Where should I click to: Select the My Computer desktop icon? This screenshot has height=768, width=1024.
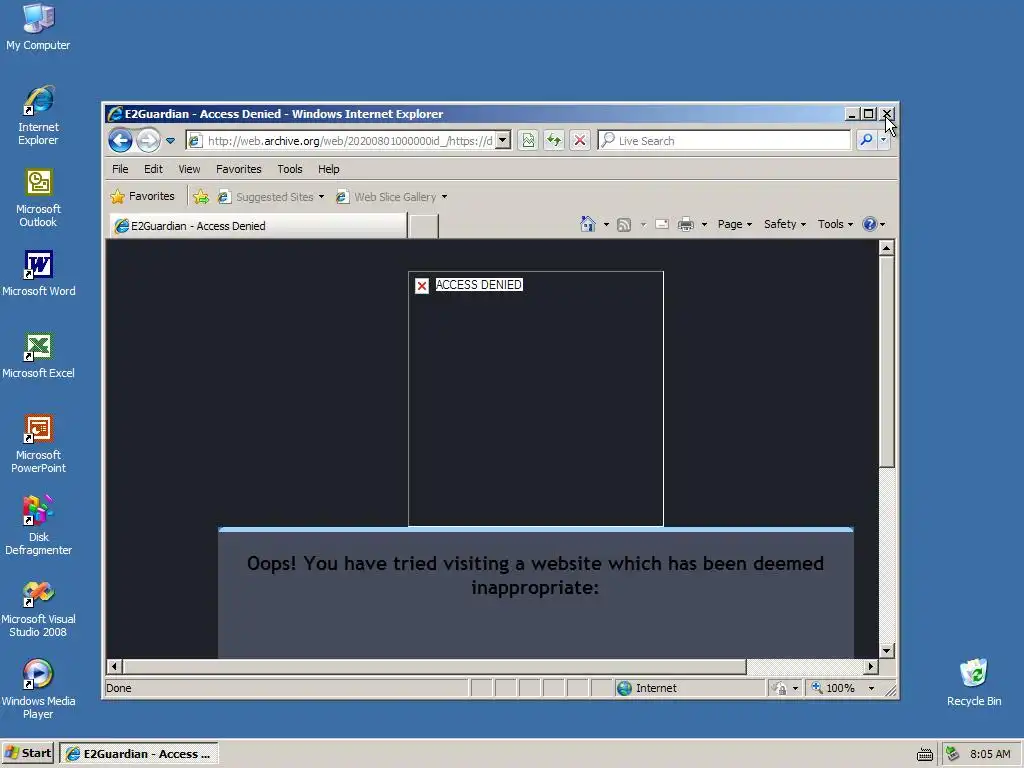click(x=38, y=27)
